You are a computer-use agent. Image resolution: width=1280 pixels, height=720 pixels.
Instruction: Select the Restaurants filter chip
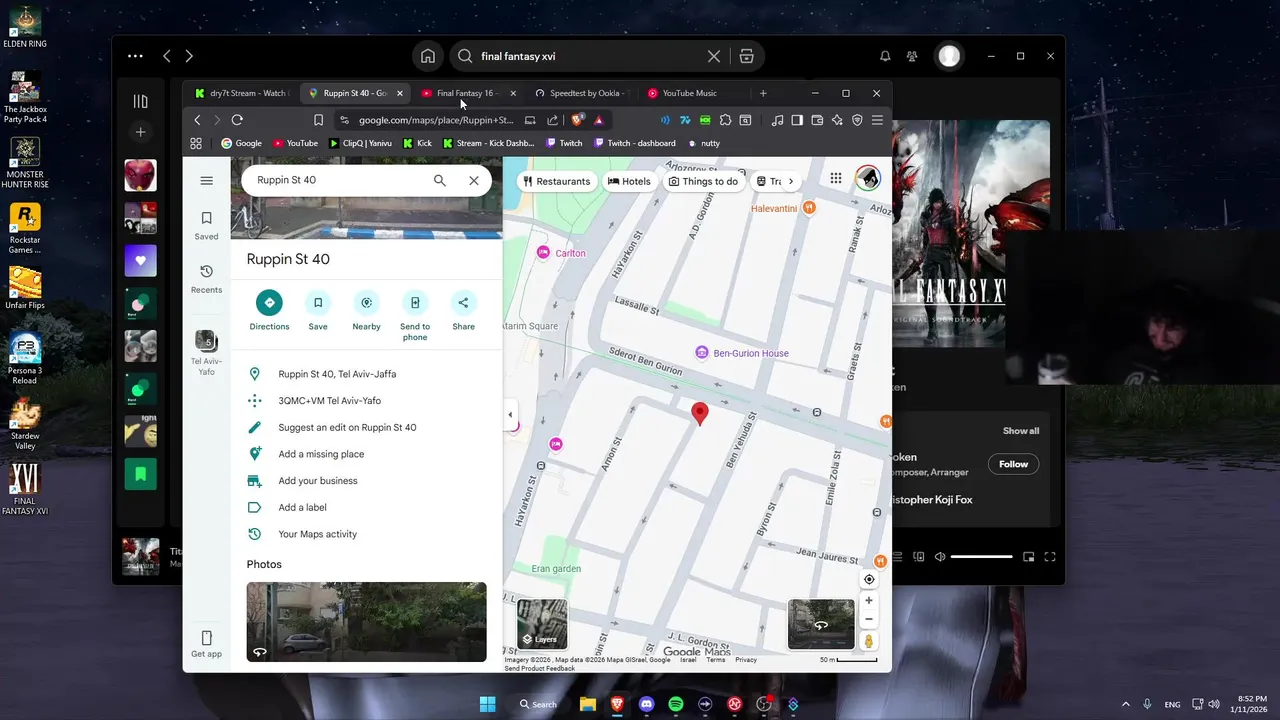(557, 181)
